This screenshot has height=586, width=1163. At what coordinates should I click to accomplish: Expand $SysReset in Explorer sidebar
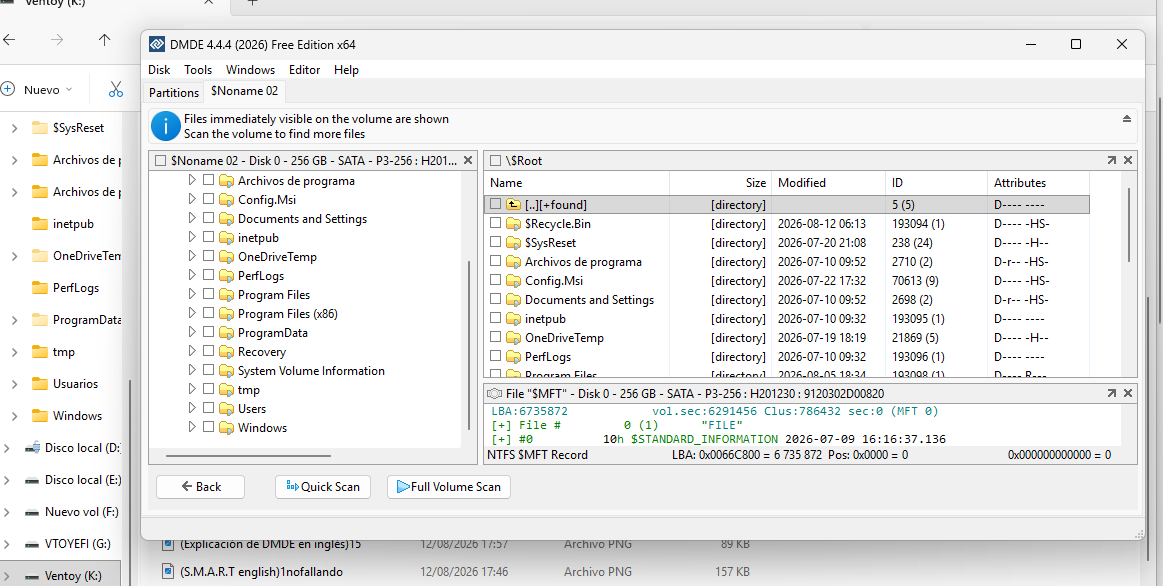click(14, 128)
